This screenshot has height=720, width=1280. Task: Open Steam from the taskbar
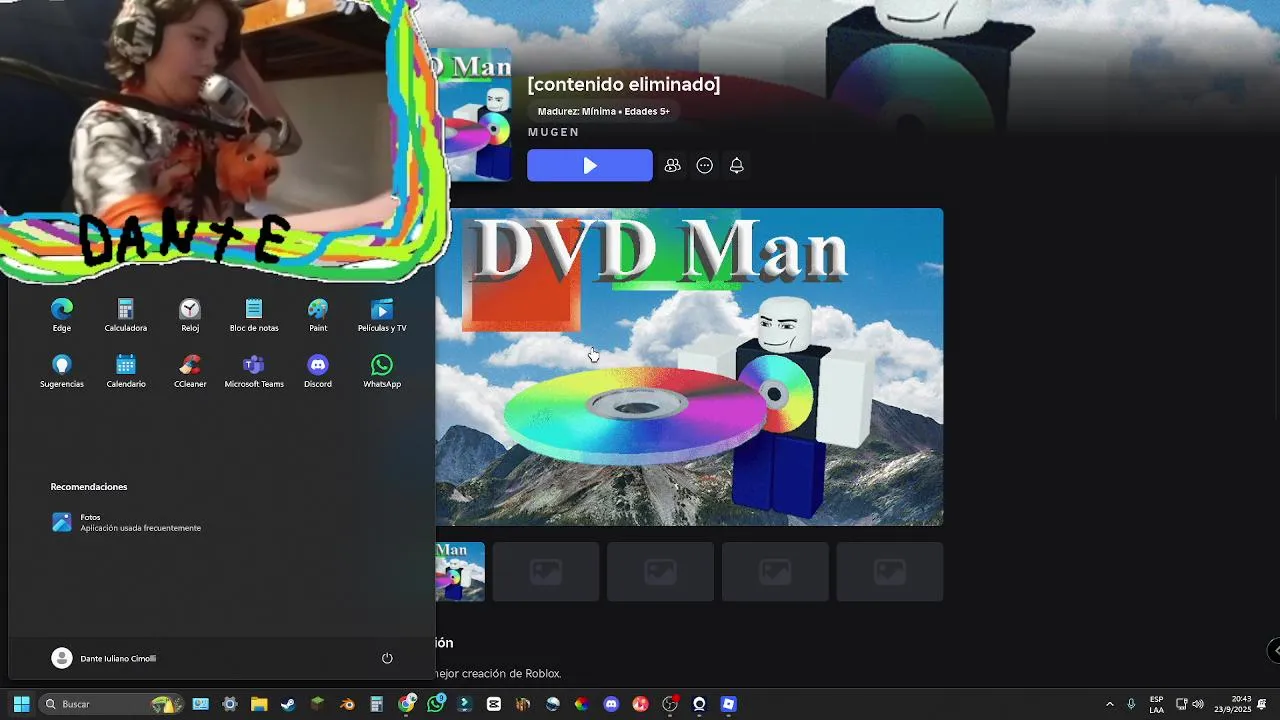point(288,704)
